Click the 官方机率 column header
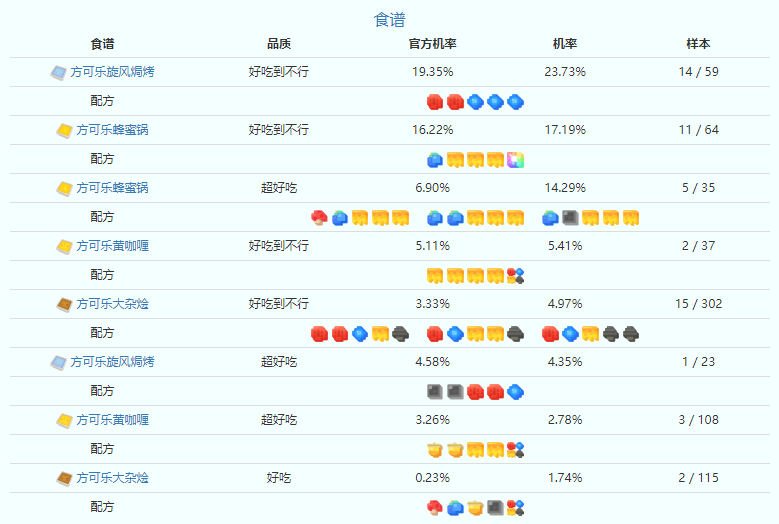The width and height of the screenshot is (779, 524). coord(432,44)
